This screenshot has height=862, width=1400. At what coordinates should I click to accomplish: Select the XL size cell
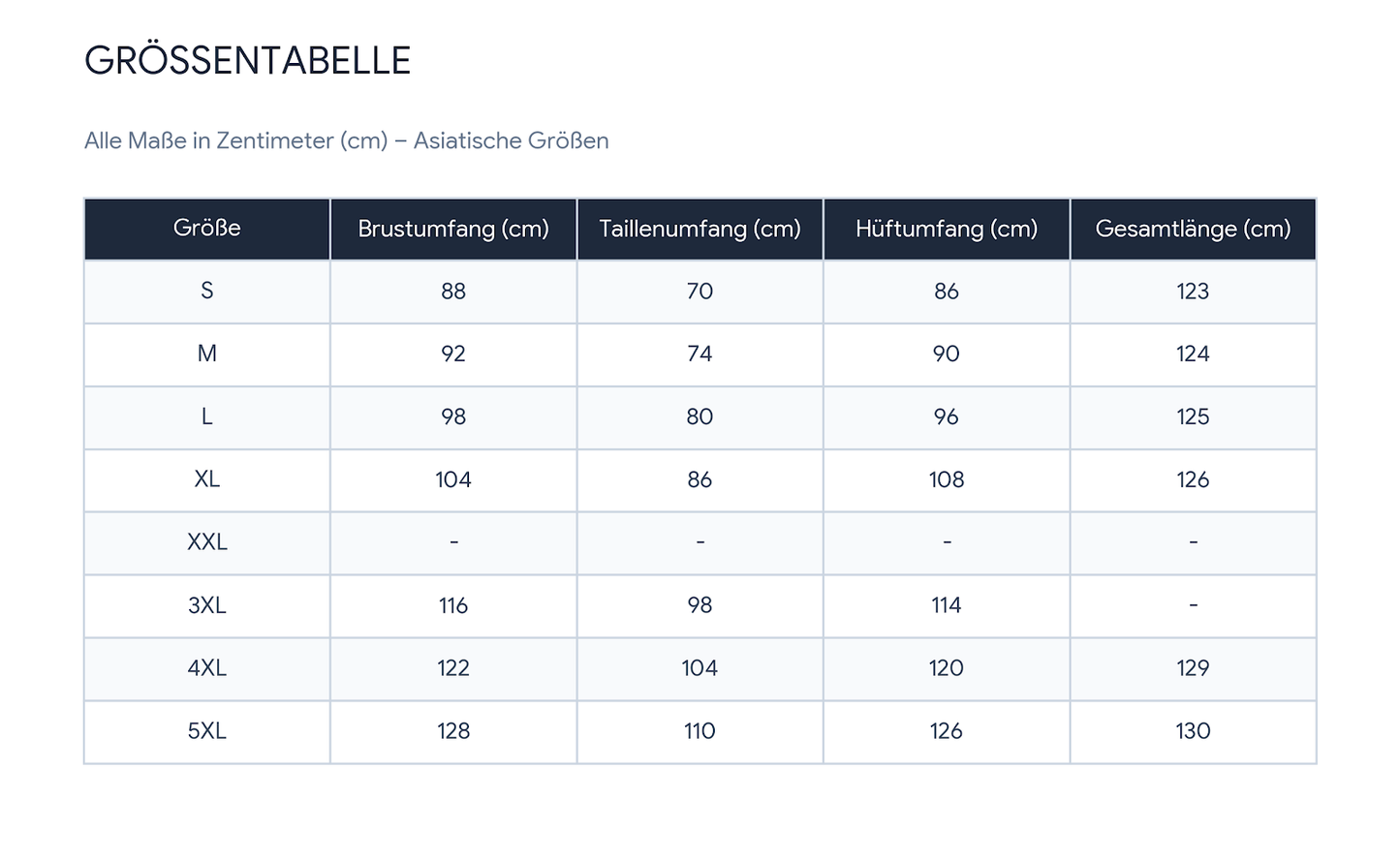pyautogui.click(x=207, y=480)
